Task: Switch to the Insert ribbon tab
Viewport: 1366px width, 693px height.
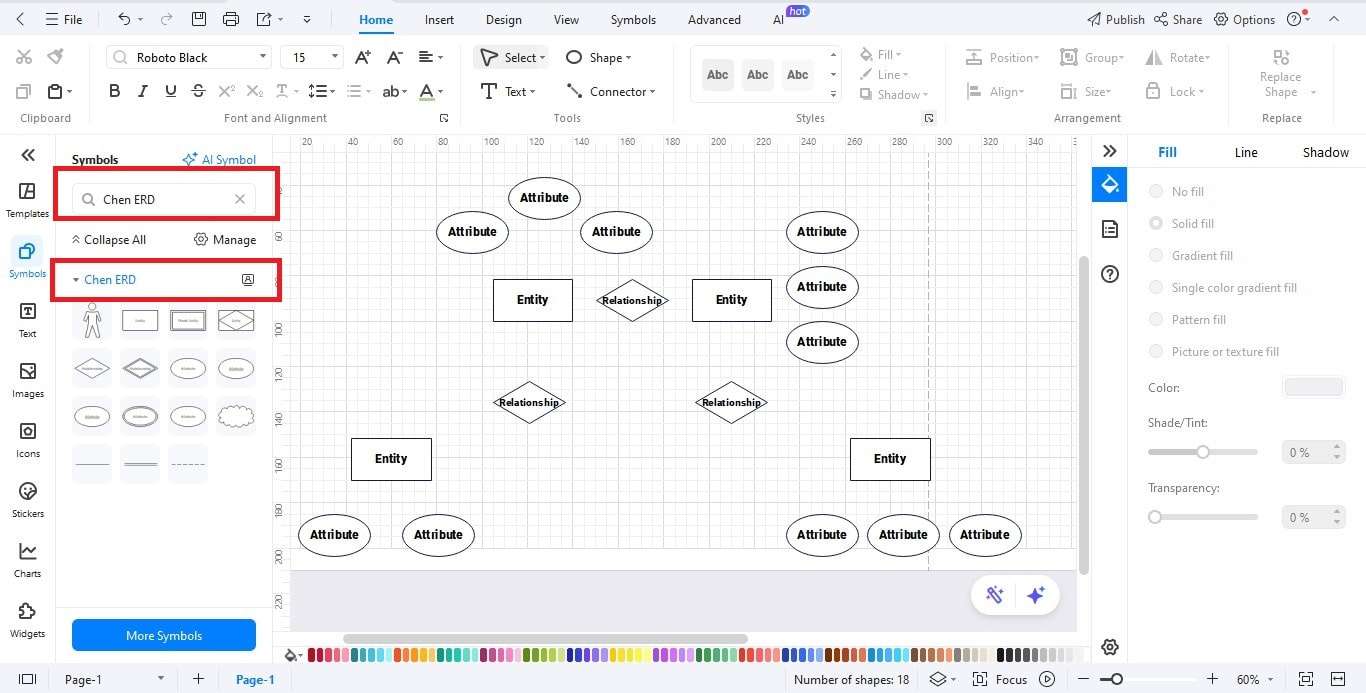Action: pyautogui.click(x=439, y=19)
